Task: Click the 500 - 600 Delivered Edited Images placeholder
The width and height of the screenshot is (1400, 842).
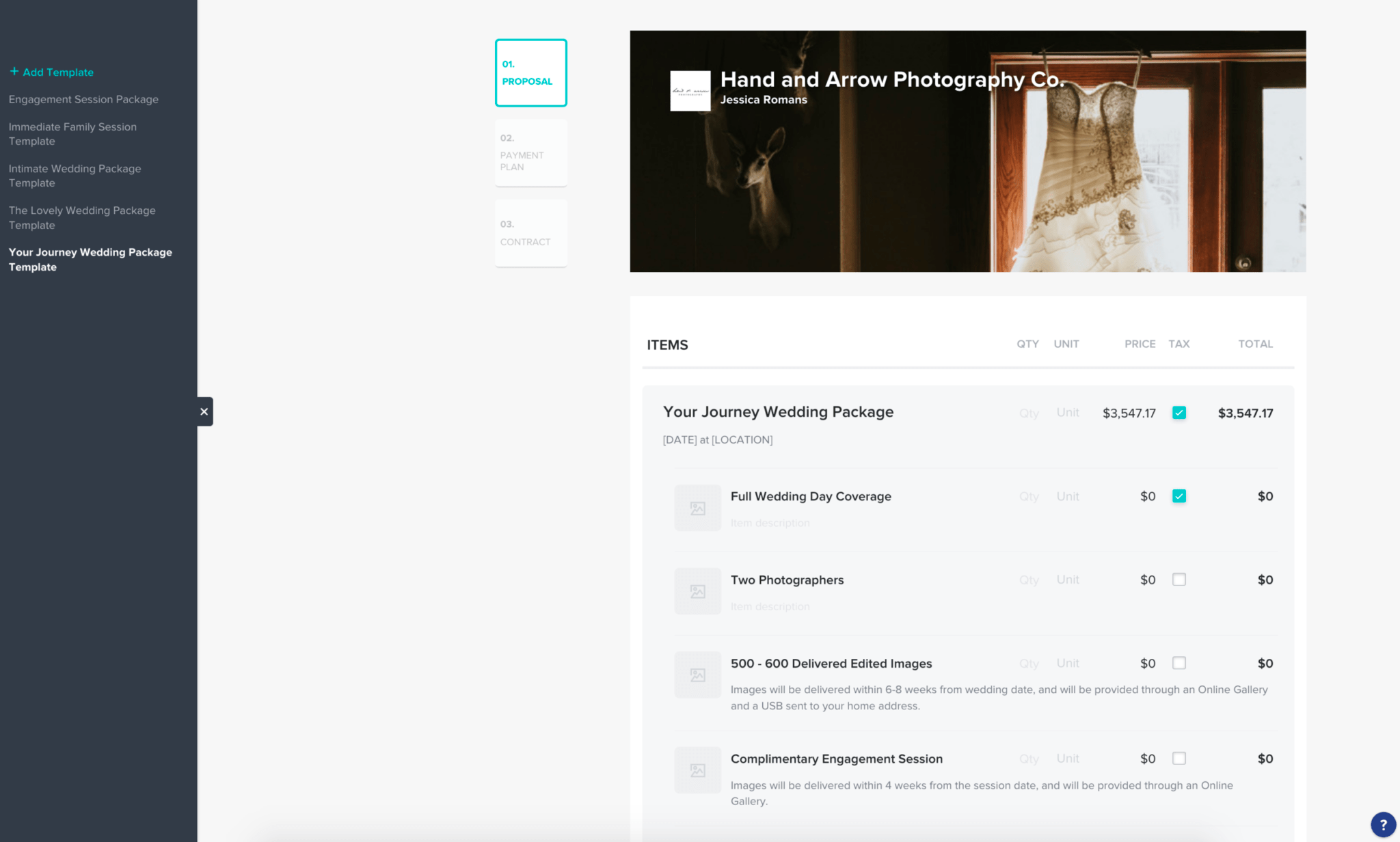Action: (x=697, y=675)
